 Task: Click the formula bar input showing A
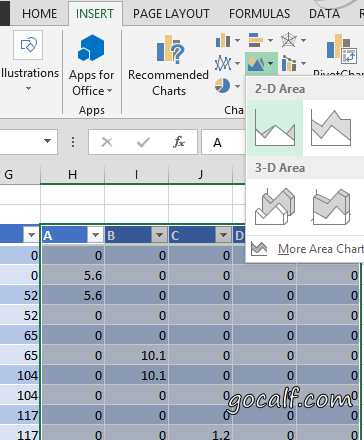coord(224,142)
